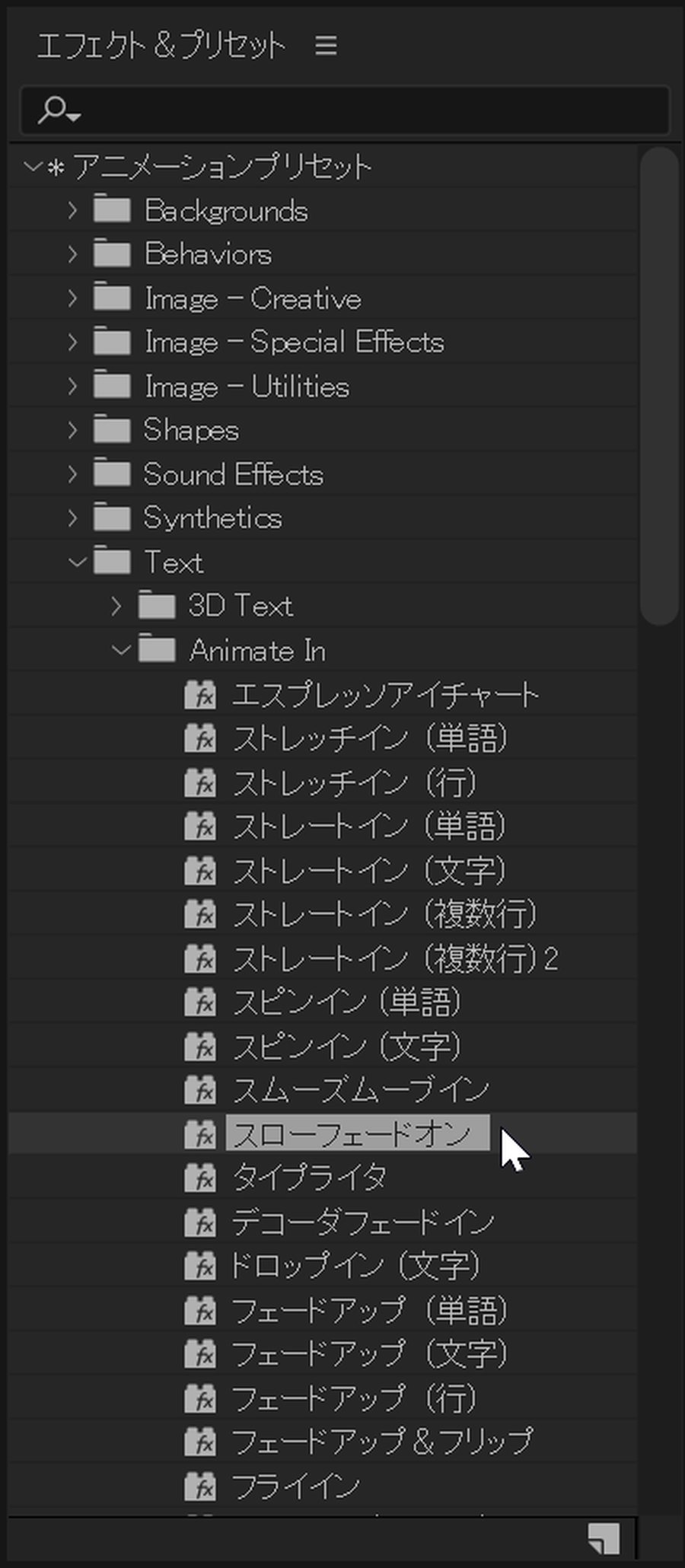Click the vertical scrollbar thumb
The height and width of the screenshot is (1568, 685).
(659, 386)
